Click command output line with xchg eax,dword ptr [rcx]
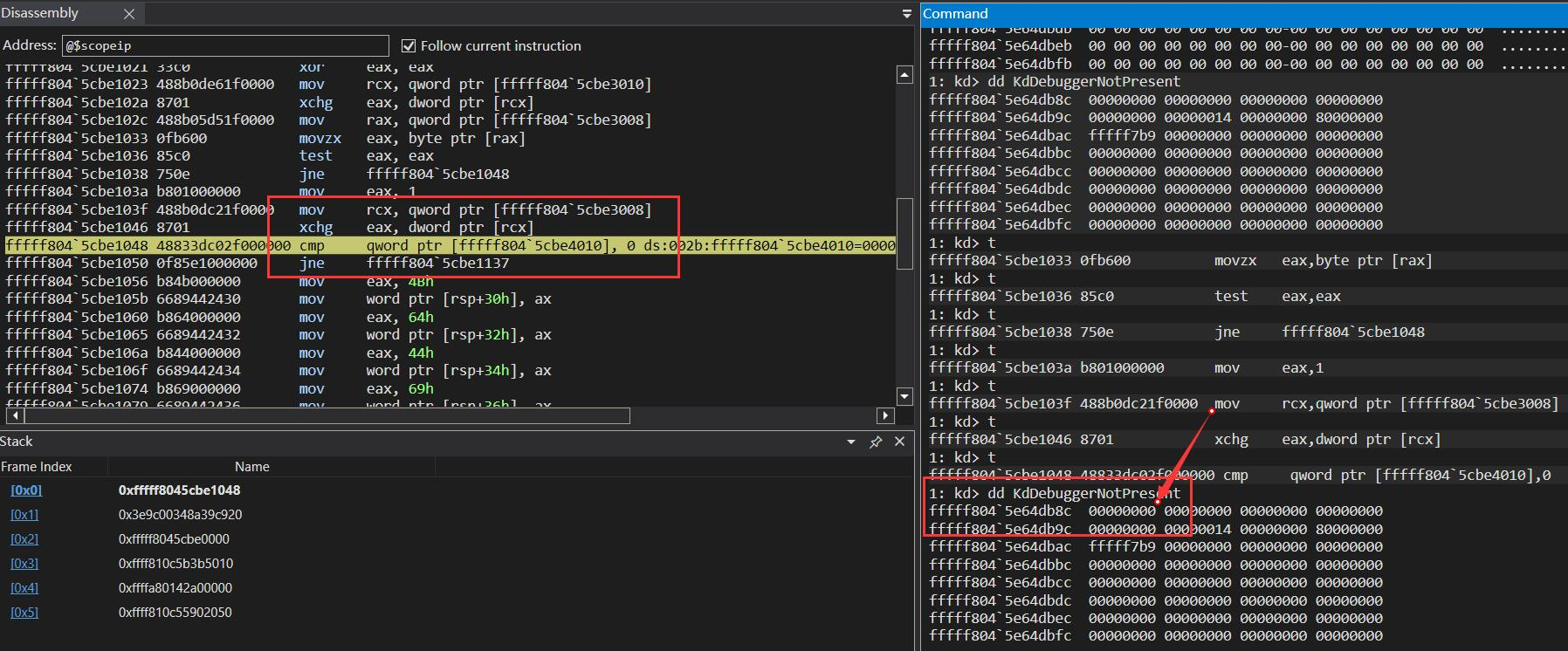The width and height of the screenshot is (1568, 651). 1185,440
